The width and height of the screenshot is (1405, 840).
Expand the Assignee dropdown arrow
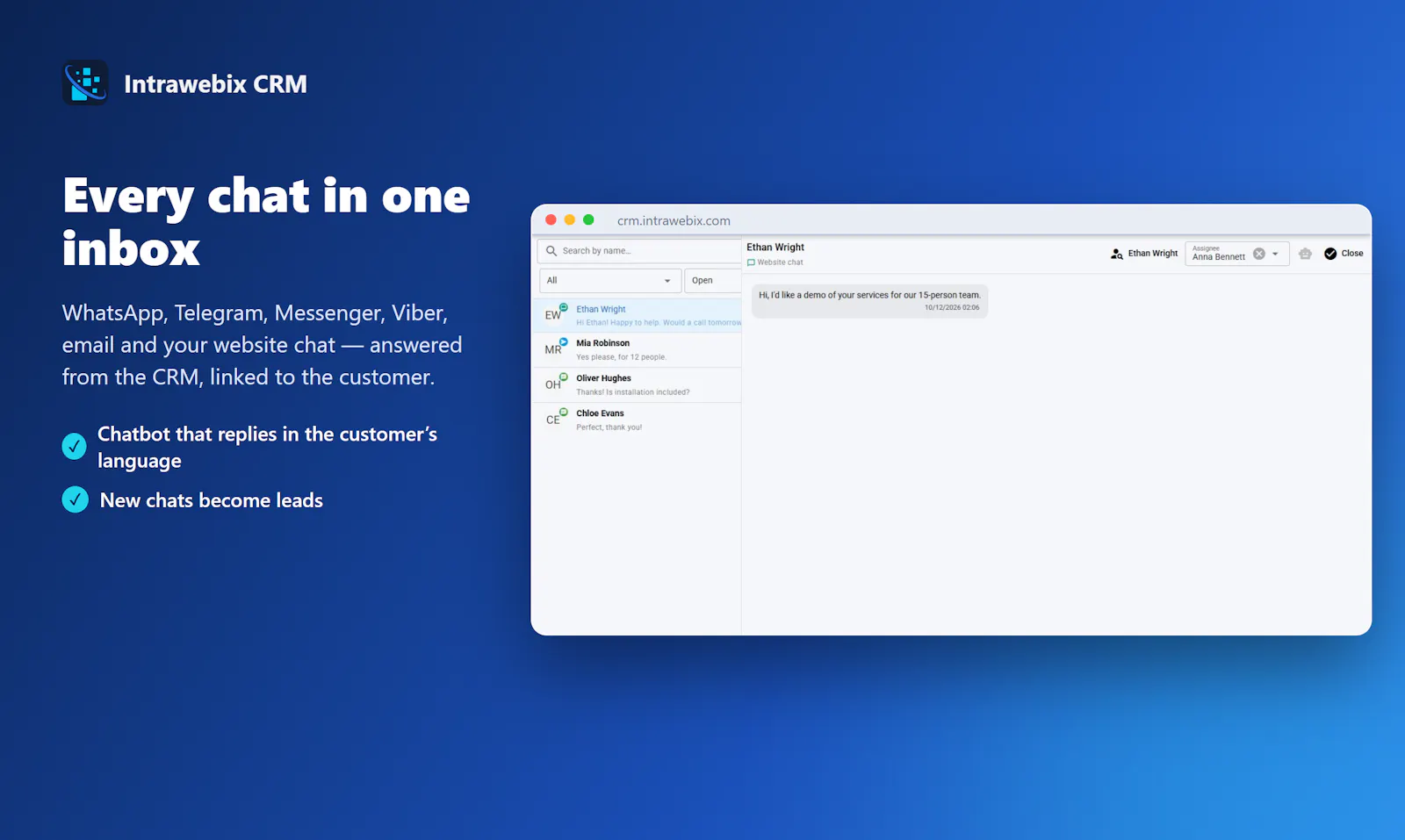click(x=1276, y=254)
